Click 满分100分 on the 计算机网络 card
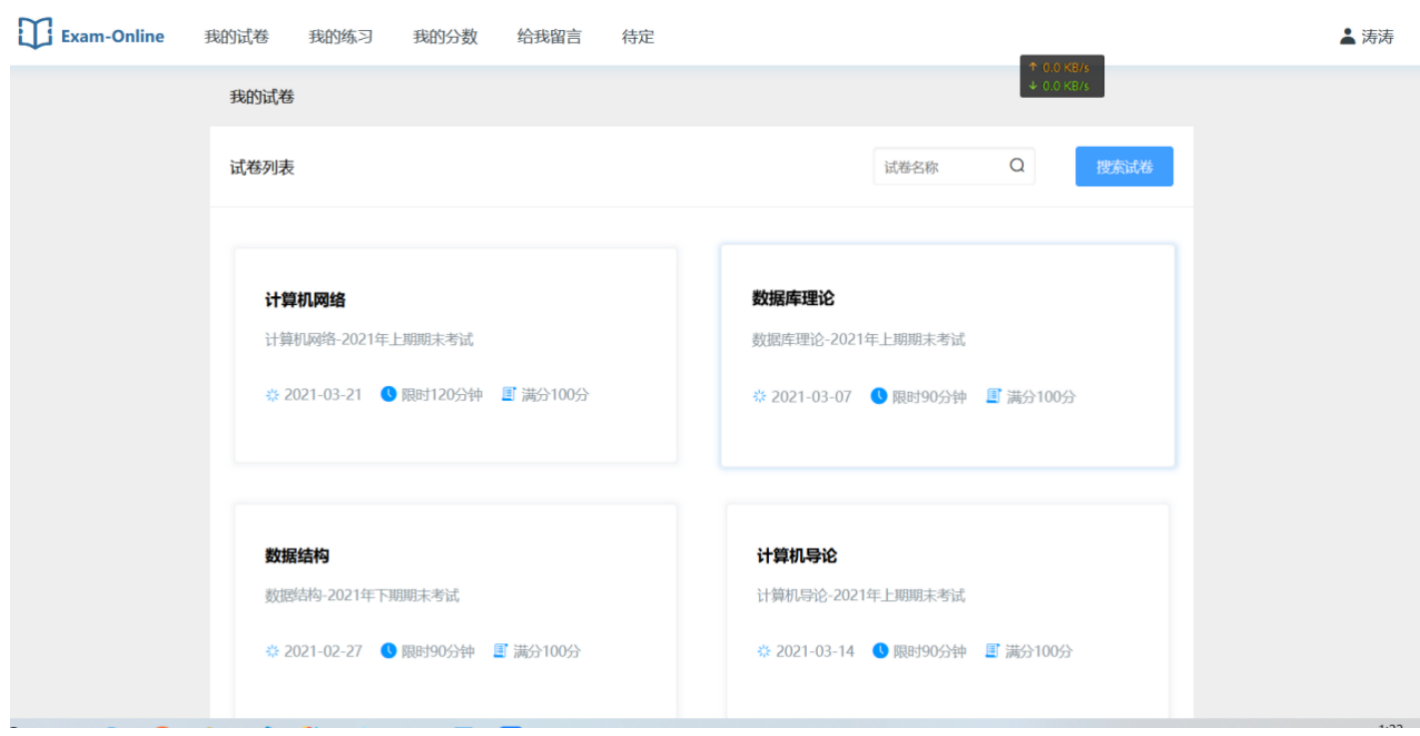Screen dimensions: 1420x736 tap(555, 395)
